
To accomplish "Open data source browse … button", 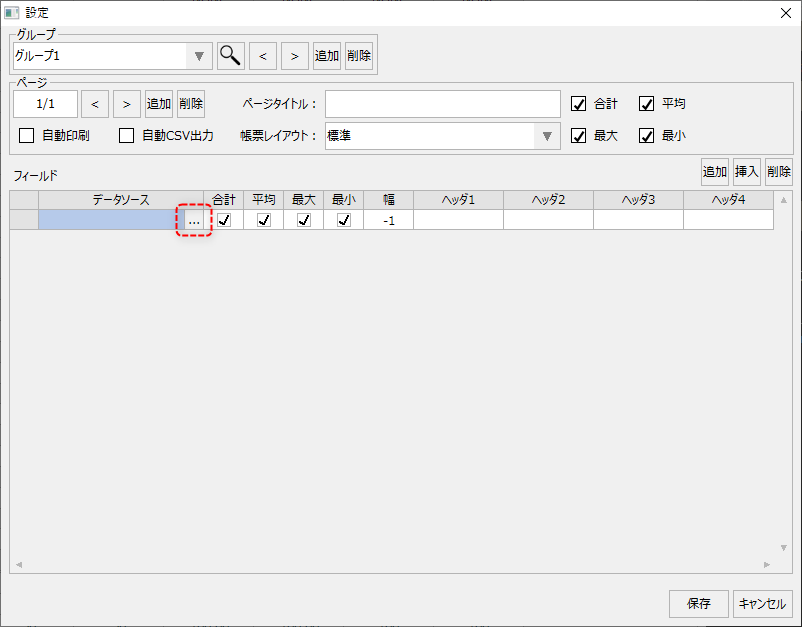I will (x=194, y=220).
